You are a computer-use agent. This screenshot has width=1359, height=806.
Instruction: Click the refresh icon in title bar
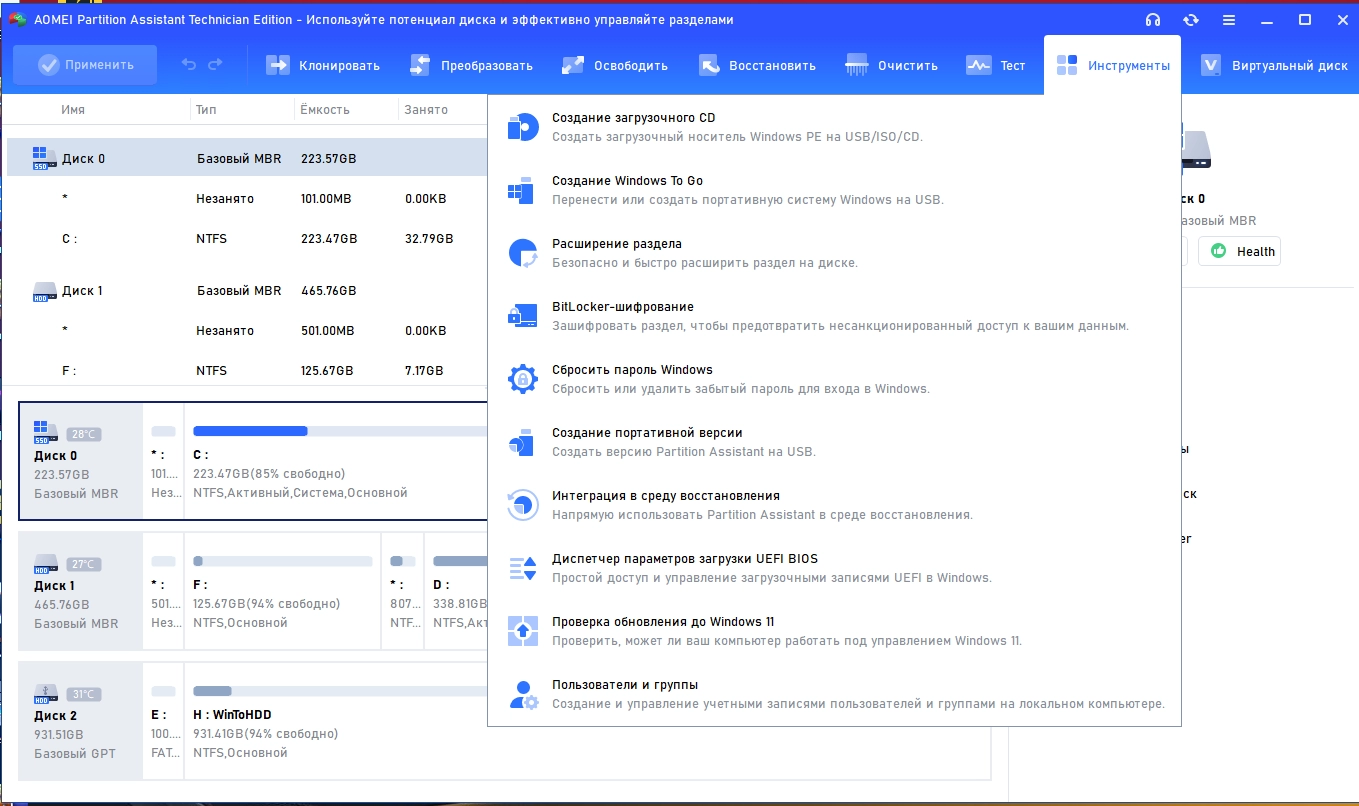click(1191, 20)
